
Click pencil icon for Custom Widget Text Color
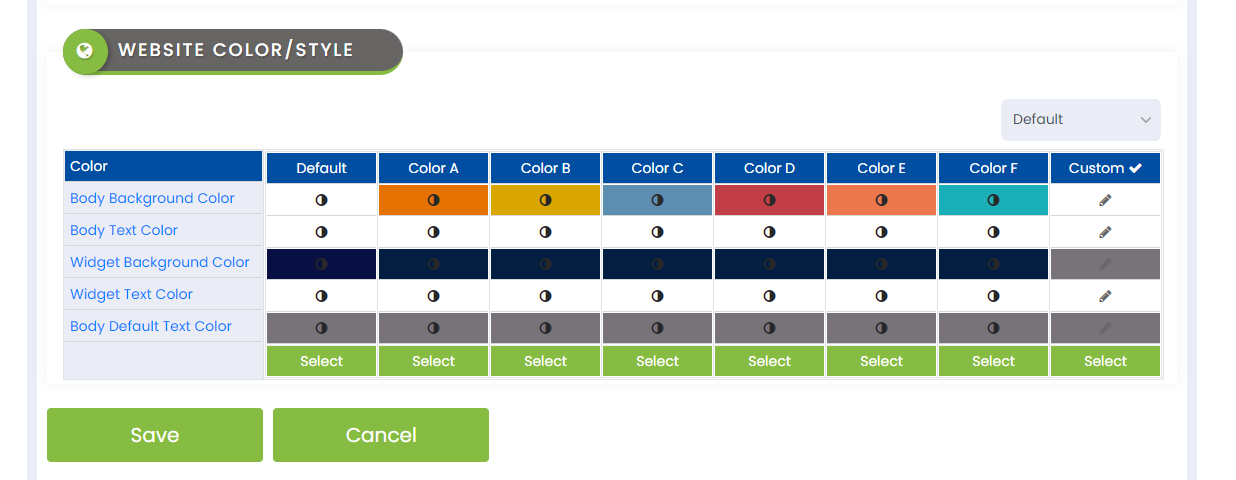(x=1105, y=296)
